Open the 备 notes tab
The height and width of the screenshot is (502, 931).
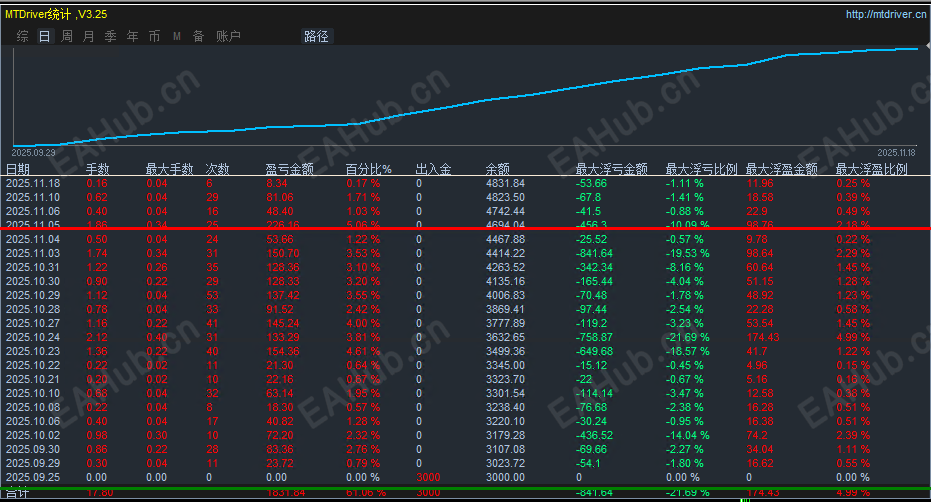point(198,36)
